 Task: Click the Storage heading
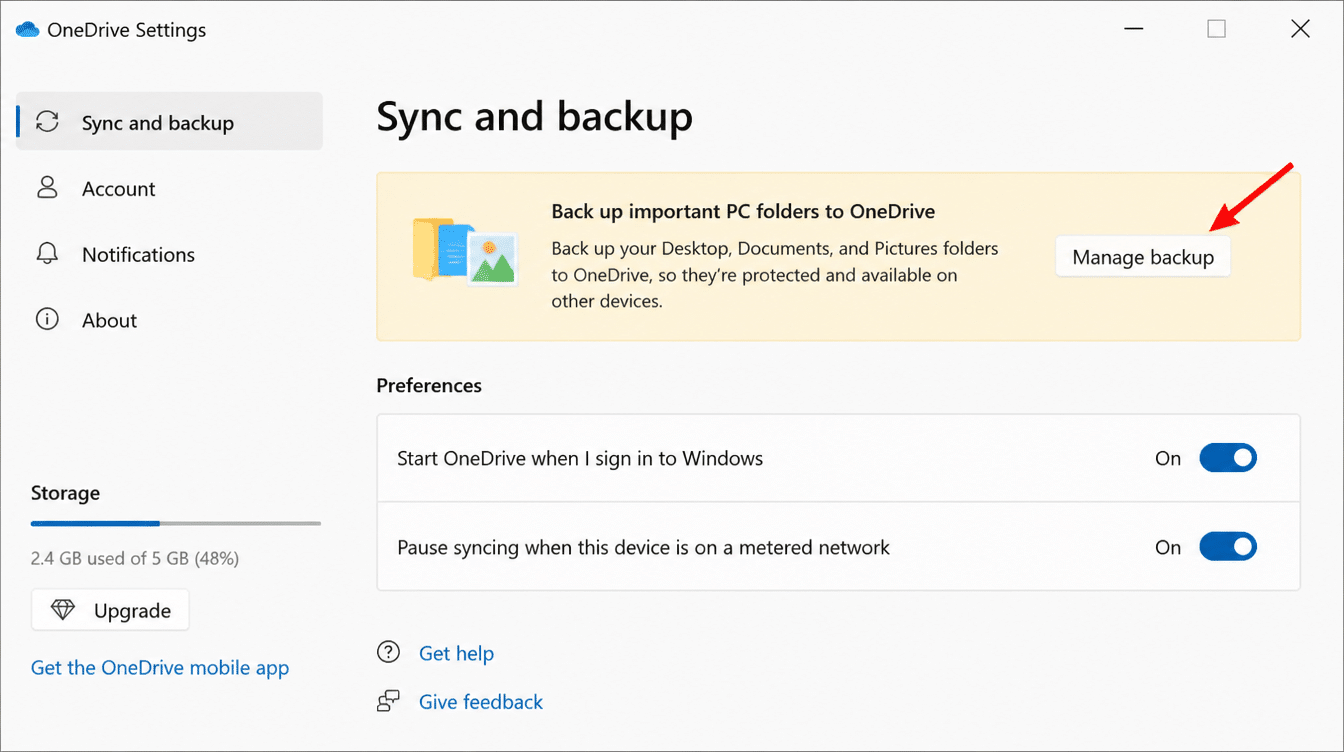click(x=65, y=493)
